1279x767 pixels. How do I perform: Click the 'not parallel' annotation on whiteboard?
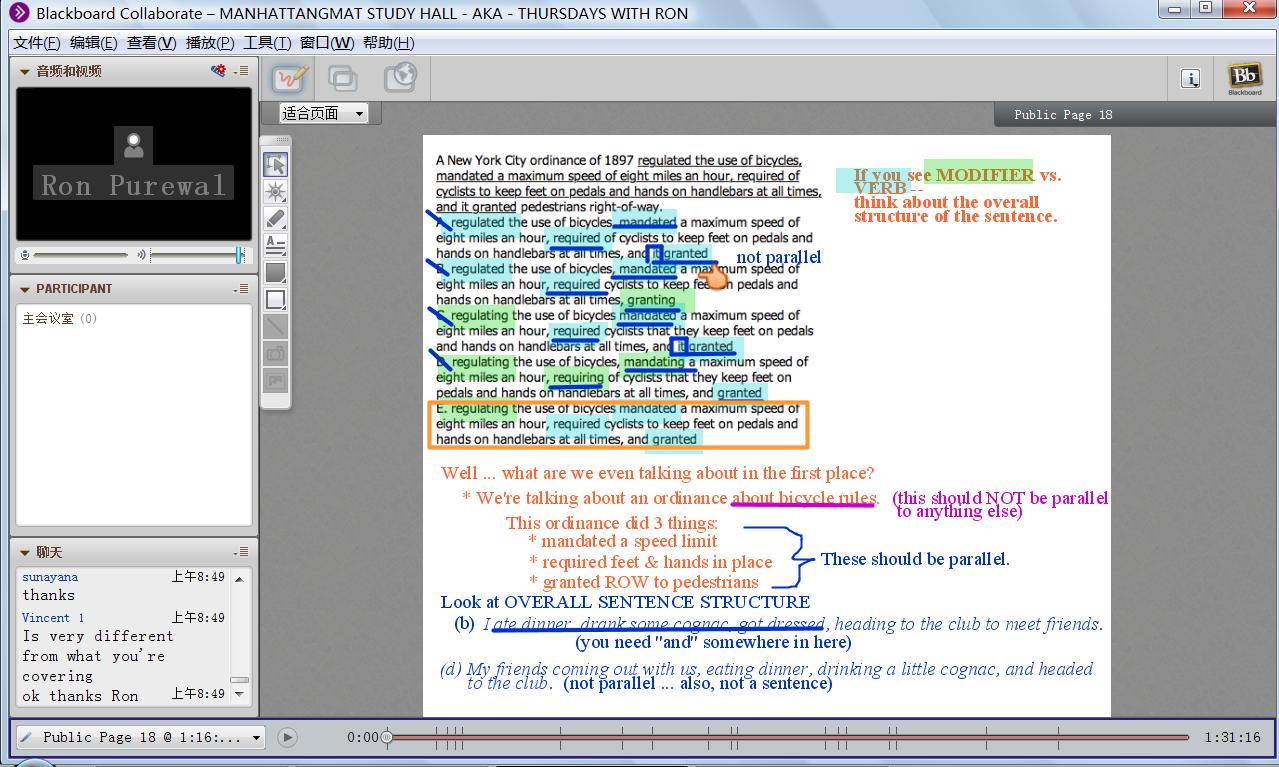(778, 258)
